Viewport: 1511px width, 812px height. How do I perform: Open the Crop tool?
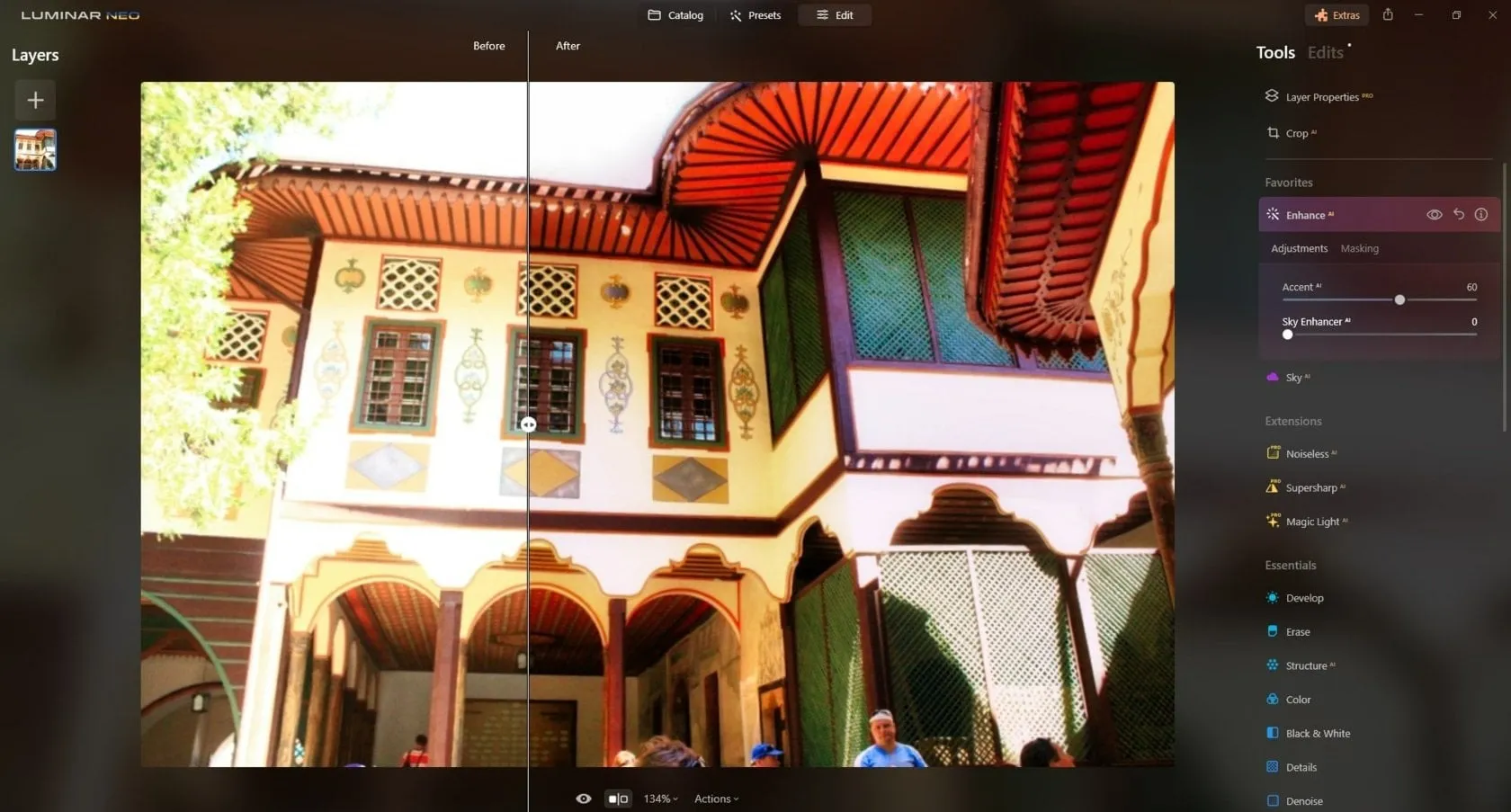click(x=1296, y=133)
